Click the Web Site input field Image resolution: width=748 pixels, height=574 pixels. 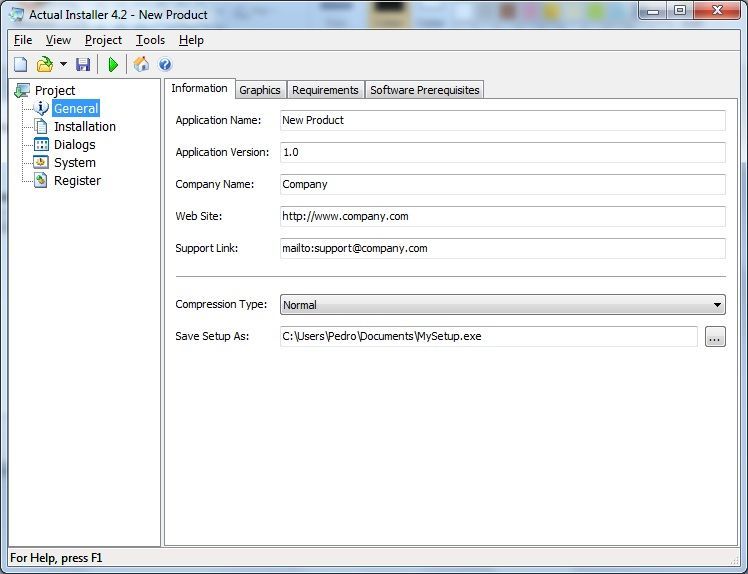pos(503,216)
